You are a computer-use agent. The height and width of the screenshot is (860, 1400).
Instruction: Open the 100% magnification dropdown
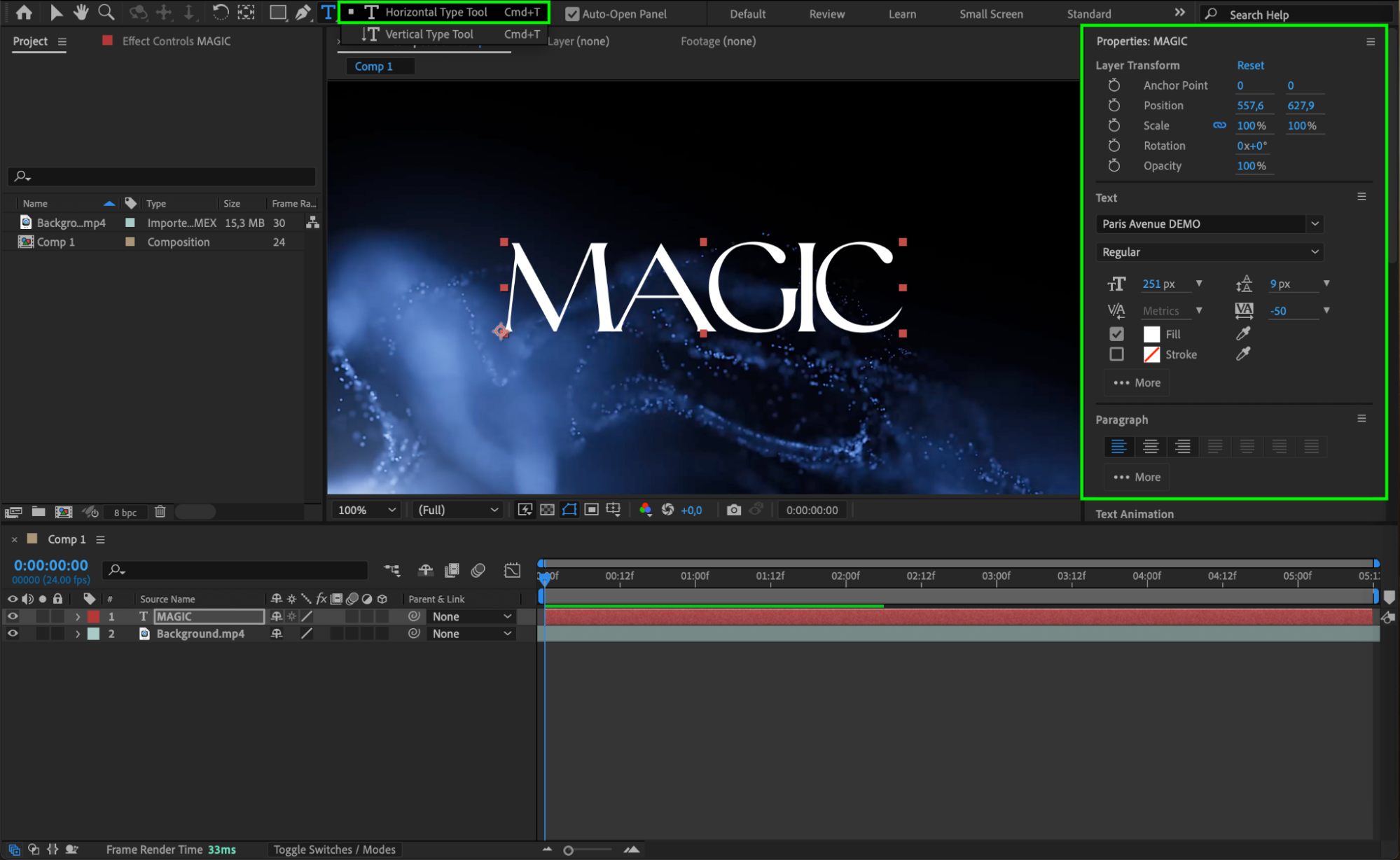point(367,510)
